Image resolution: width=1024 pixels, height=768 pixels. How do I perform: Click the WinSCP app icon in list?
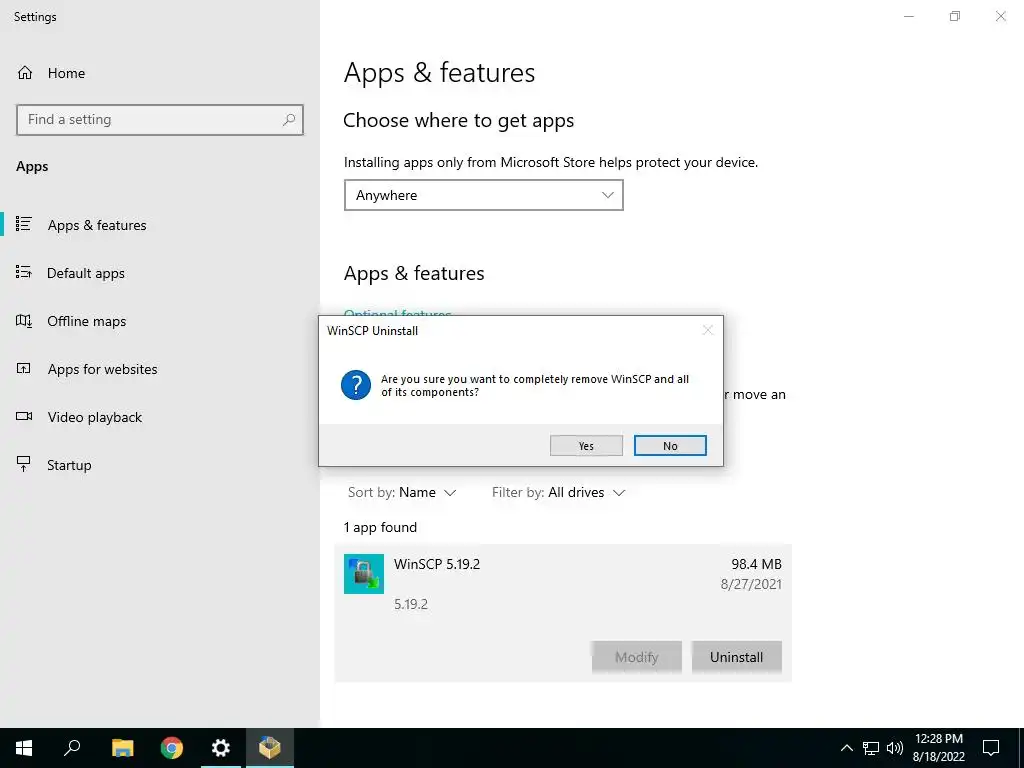pyautogui.click(x=364, y=574)
